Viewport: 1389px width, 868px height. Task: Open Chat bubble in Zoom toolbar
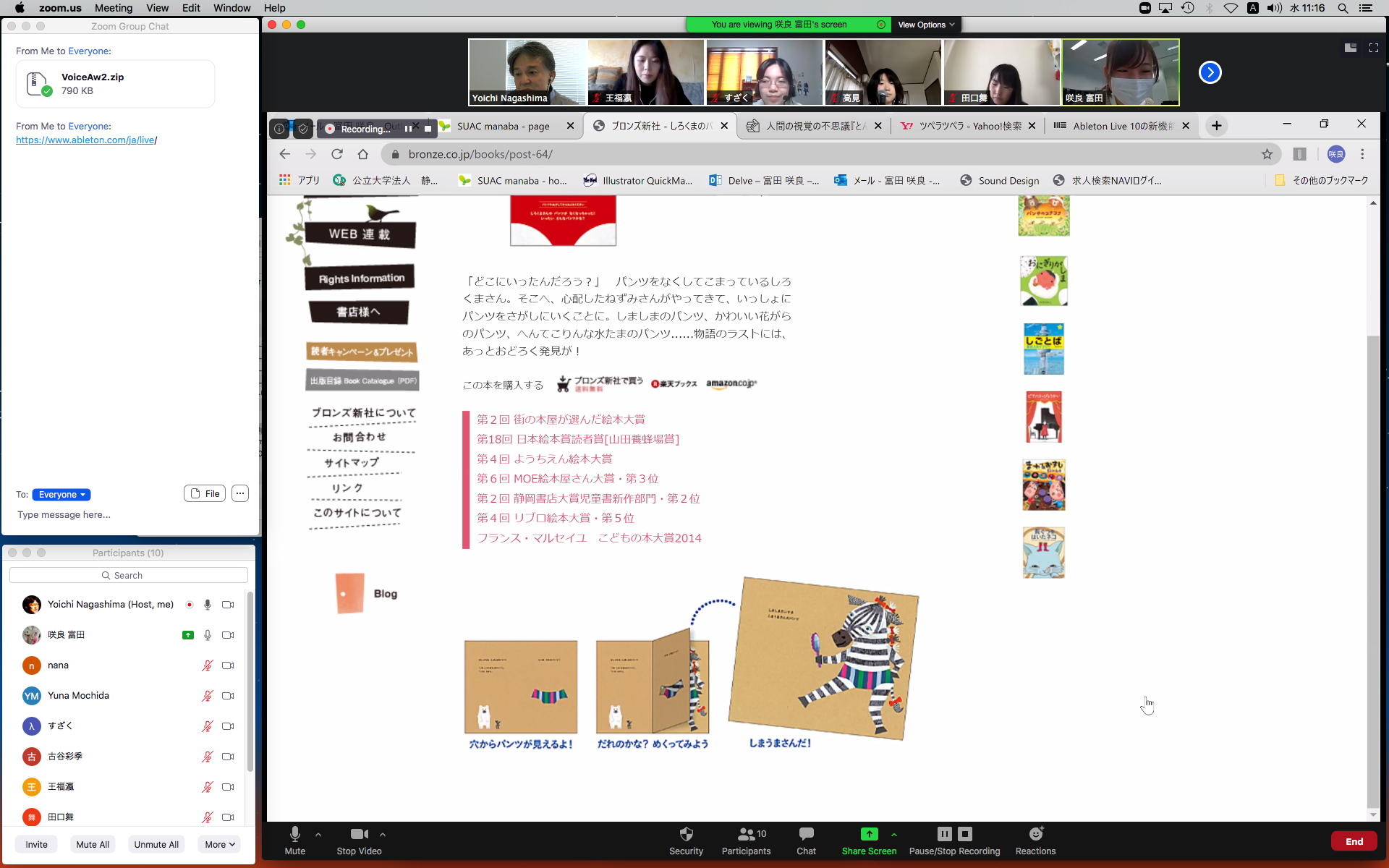click(x=806, y=835)
